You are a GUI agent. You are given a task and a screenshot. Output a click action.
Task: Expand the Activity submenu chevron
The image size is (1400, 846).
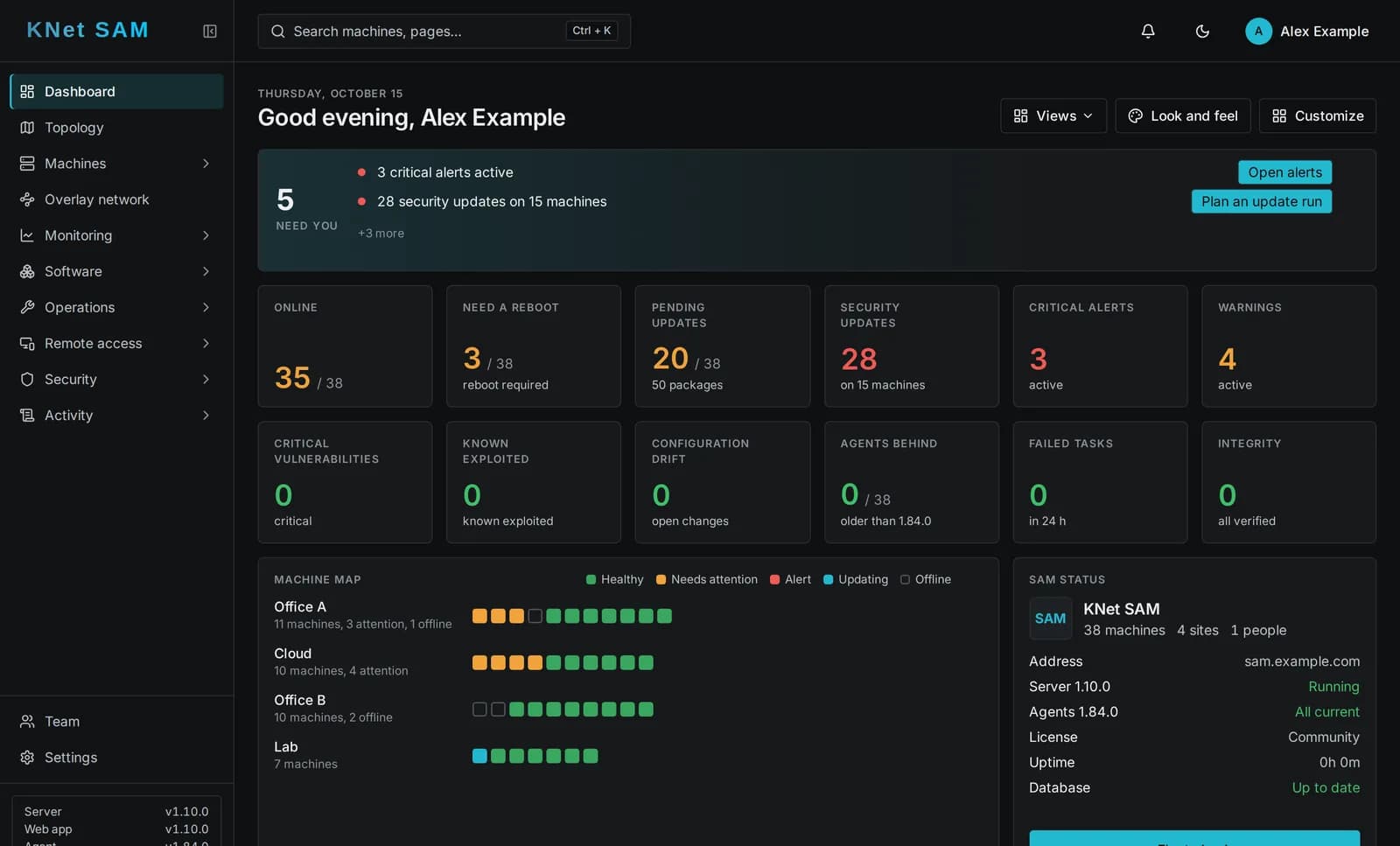click(x=206, y=416)
